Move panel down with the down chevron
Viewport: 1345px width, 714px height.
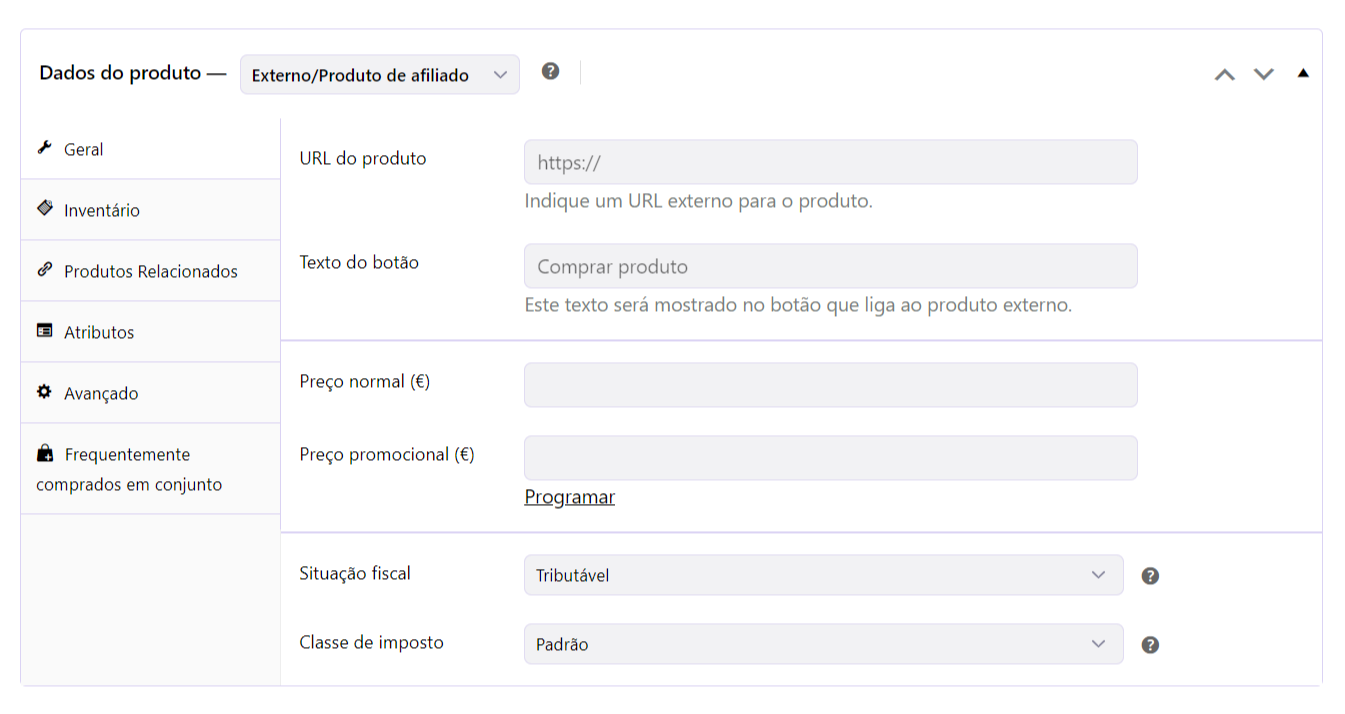click(1264, 74)
